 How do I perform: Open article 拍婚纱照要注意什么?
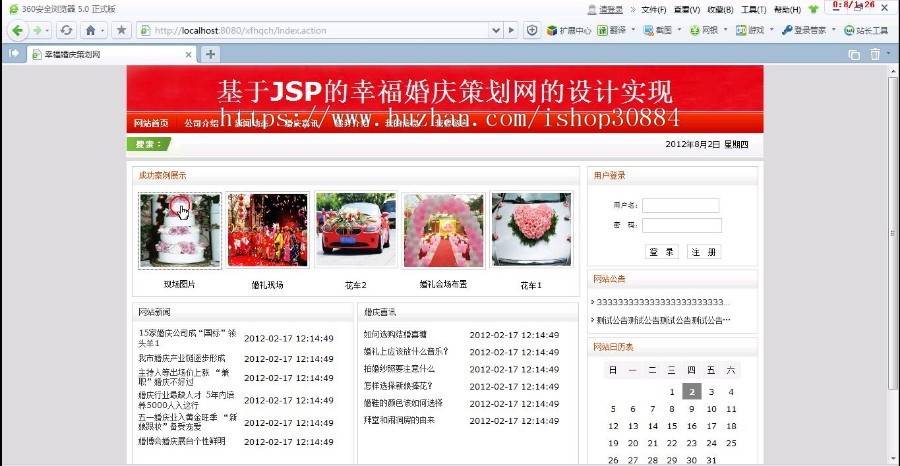[399, 368]
